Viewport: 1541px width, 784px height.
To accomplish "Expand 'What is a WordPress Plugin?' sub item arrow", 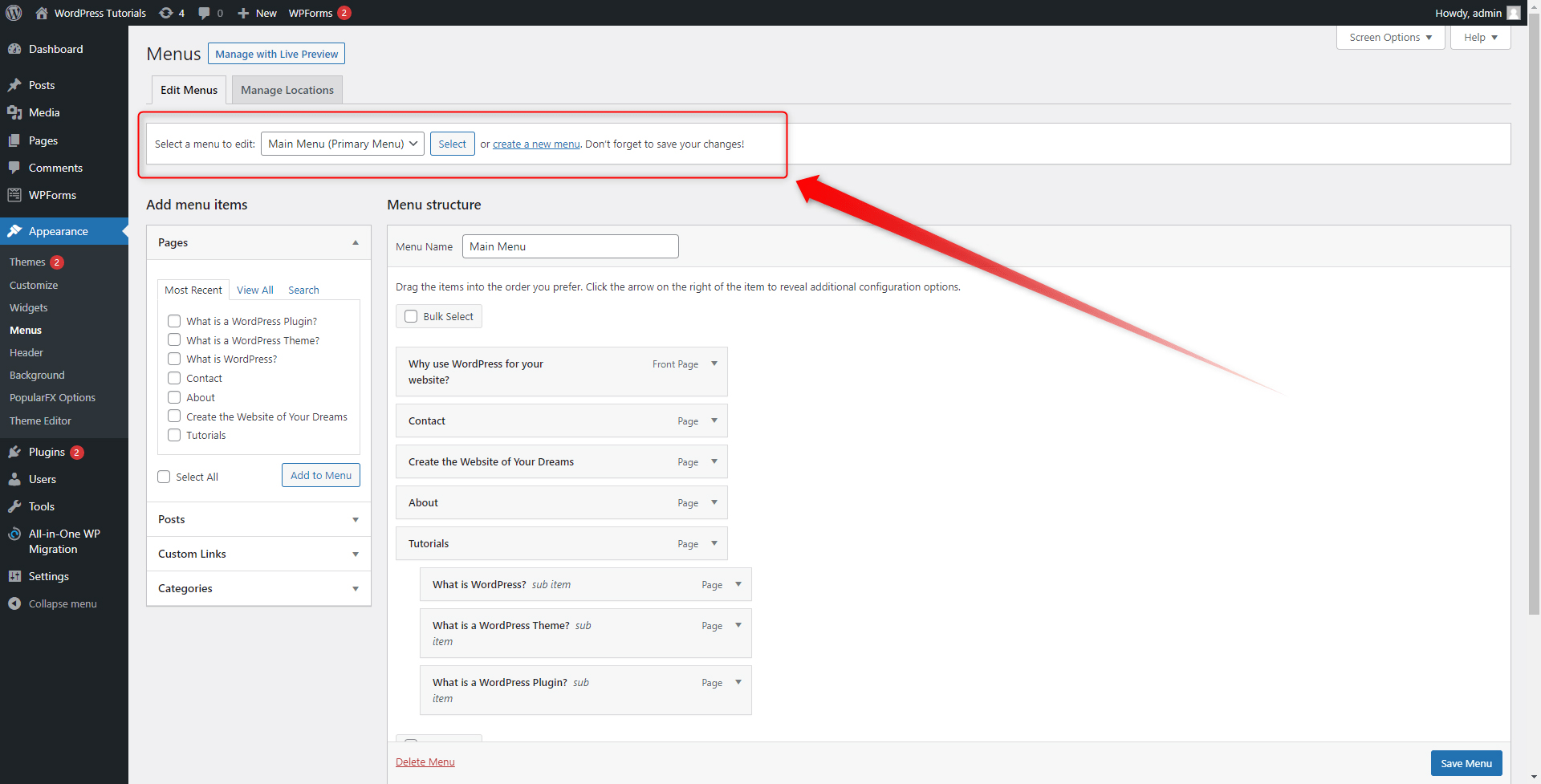I will (x=738, y=682).
